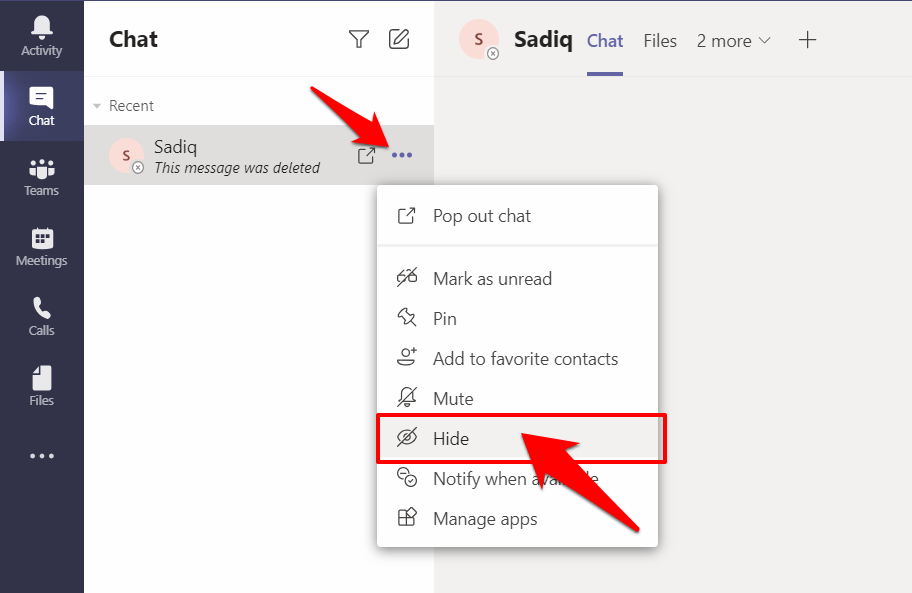Click Manage apps in the menu

(485, 519)
